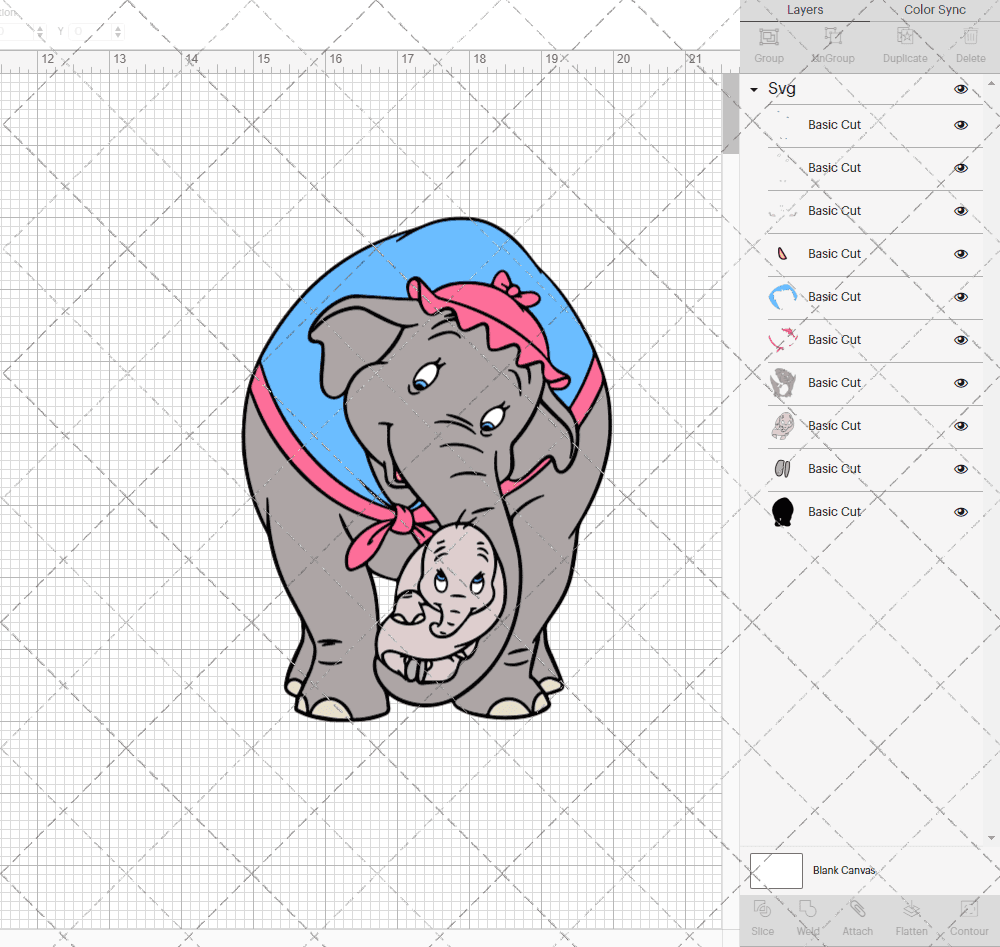Switch to the Color Sync tab
The image size is (1000, 947).
pos(934,10)
